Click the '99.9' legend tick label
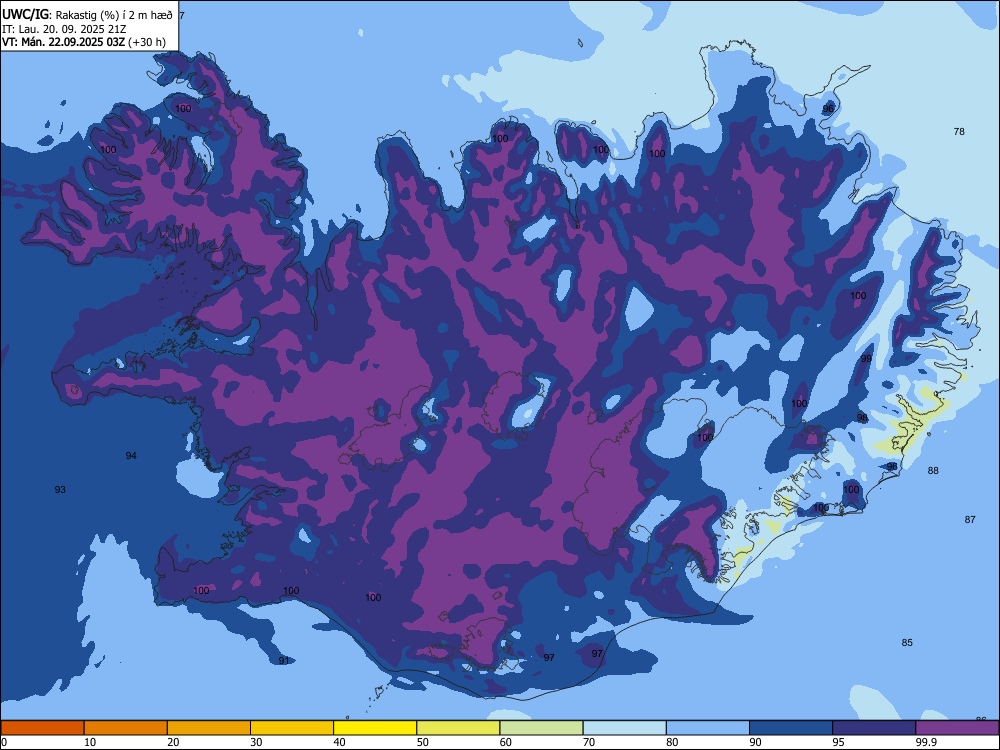1000x750 pixels. (926, 742)
